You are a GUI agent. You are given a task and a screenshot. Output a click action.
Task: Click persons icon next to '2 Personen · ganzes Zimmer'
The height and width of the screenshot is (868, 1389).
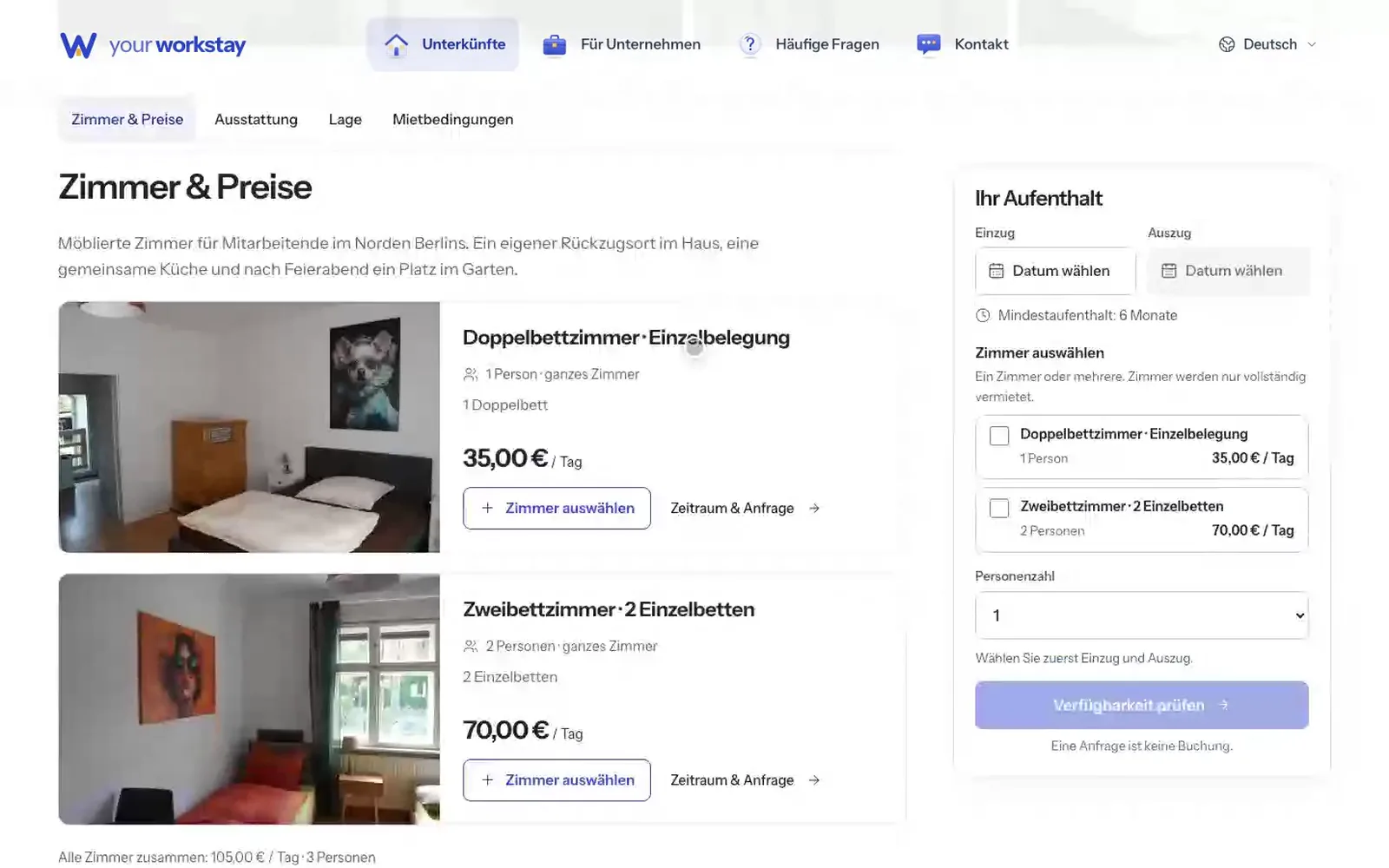coord(471,646)
